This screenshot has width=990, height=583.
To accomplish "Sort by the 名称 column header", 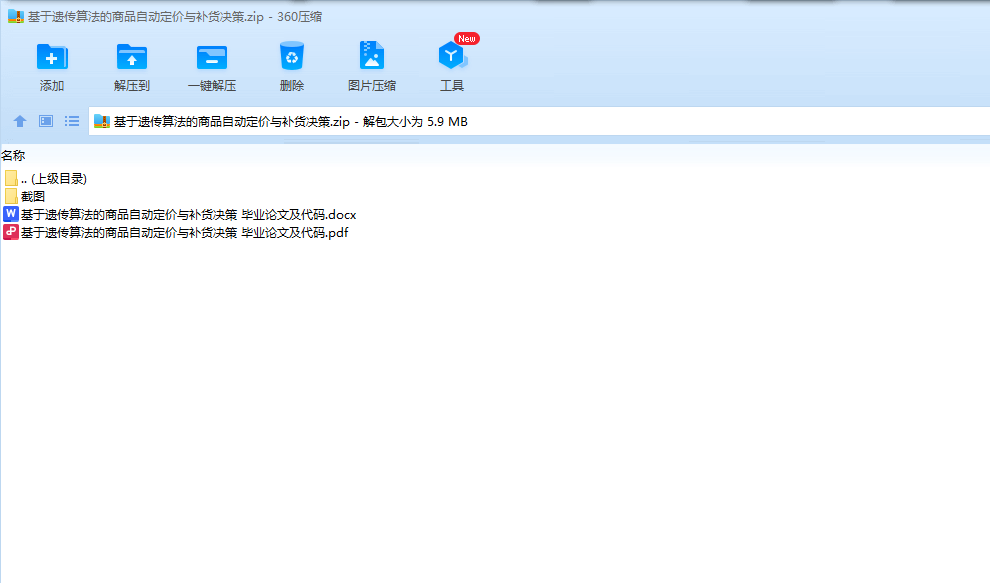I will coord(13,155).
